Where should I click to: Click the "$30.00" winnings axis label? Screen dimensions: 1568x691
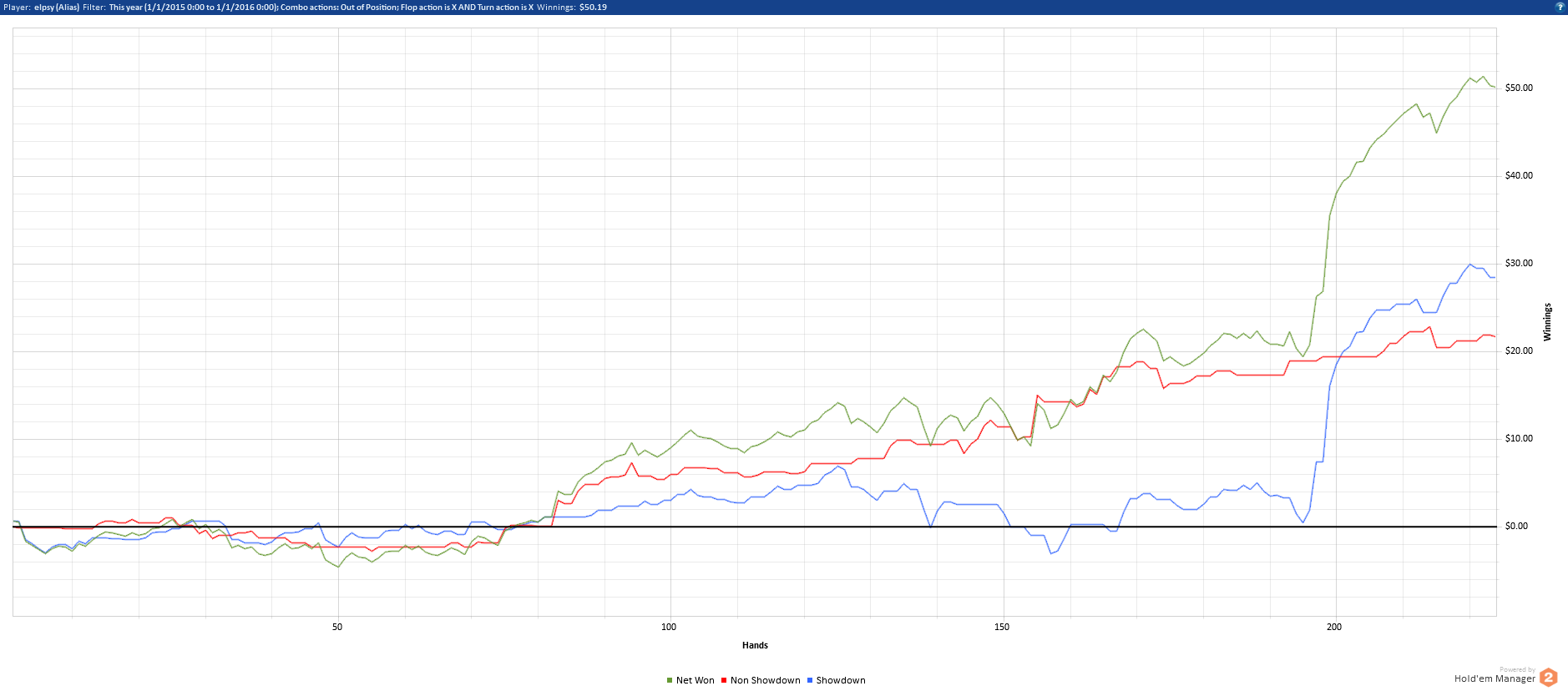[x=1519, y=263]
